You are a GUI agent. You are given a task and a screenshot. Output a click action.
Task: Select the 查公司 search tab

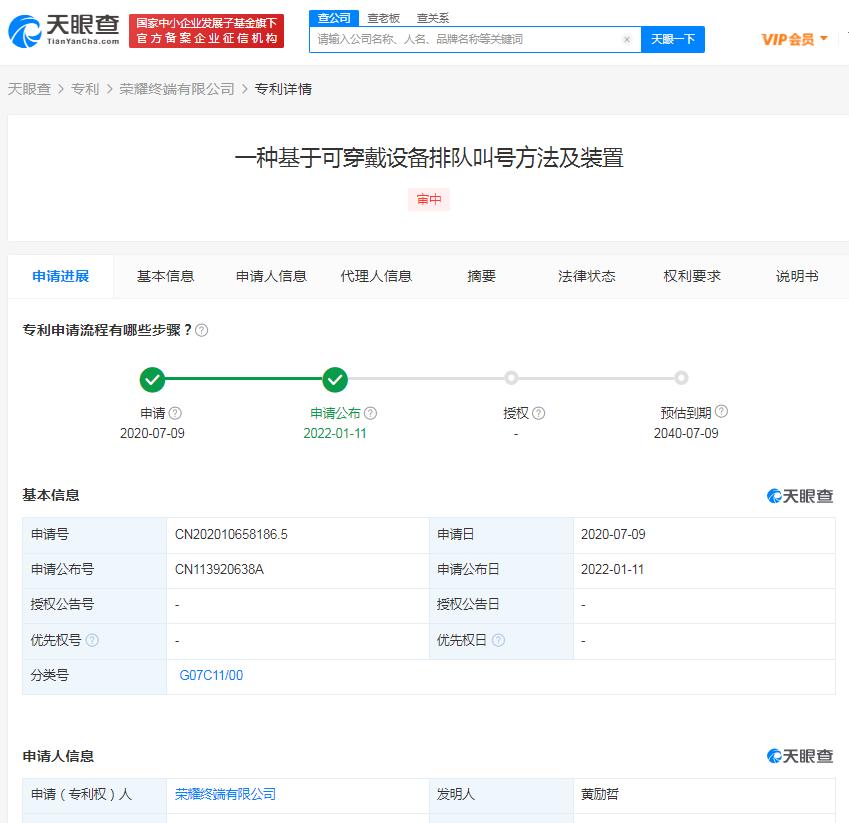334,18
